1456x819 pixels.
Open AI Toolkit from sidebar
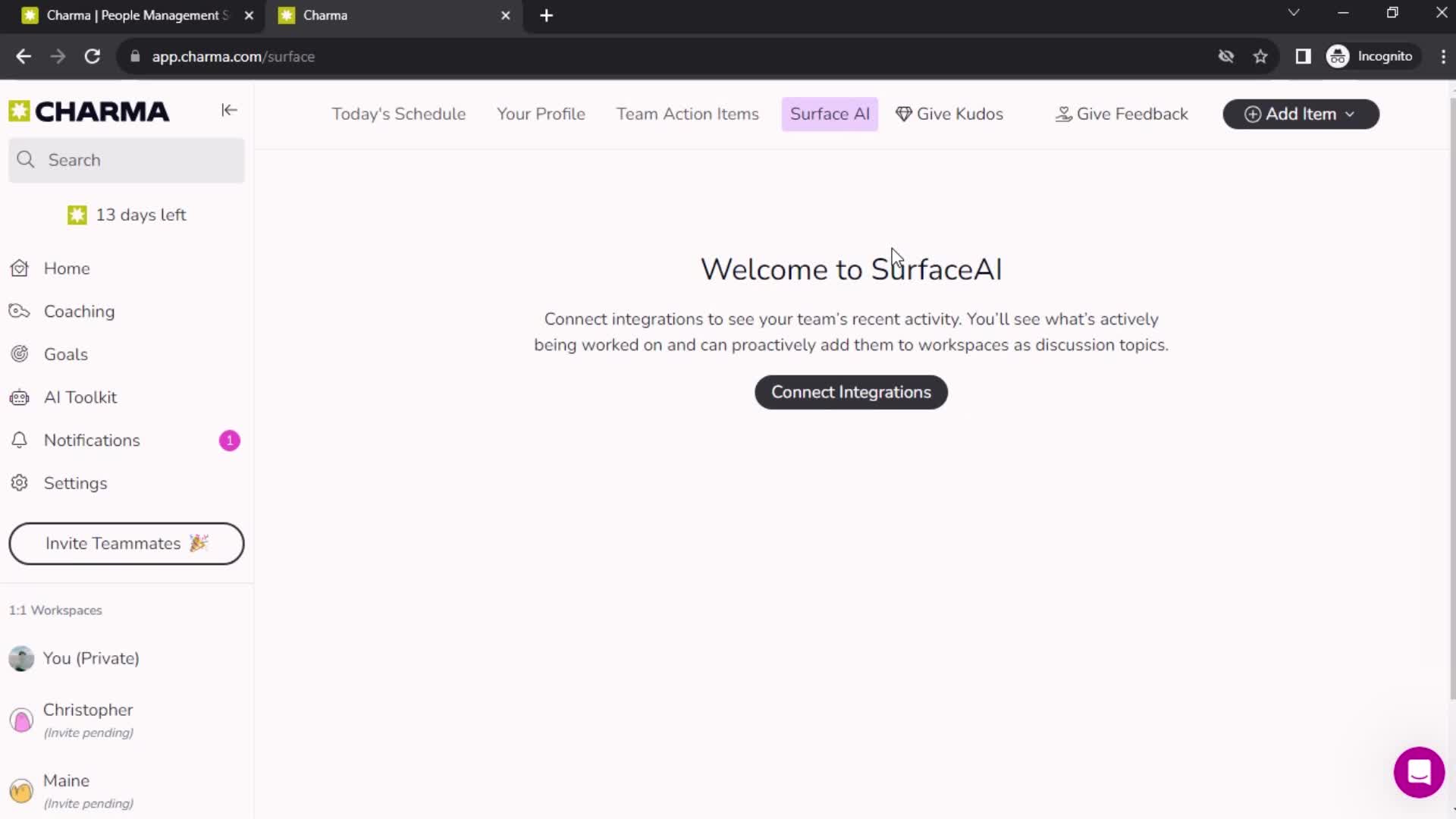pos(80,399)
